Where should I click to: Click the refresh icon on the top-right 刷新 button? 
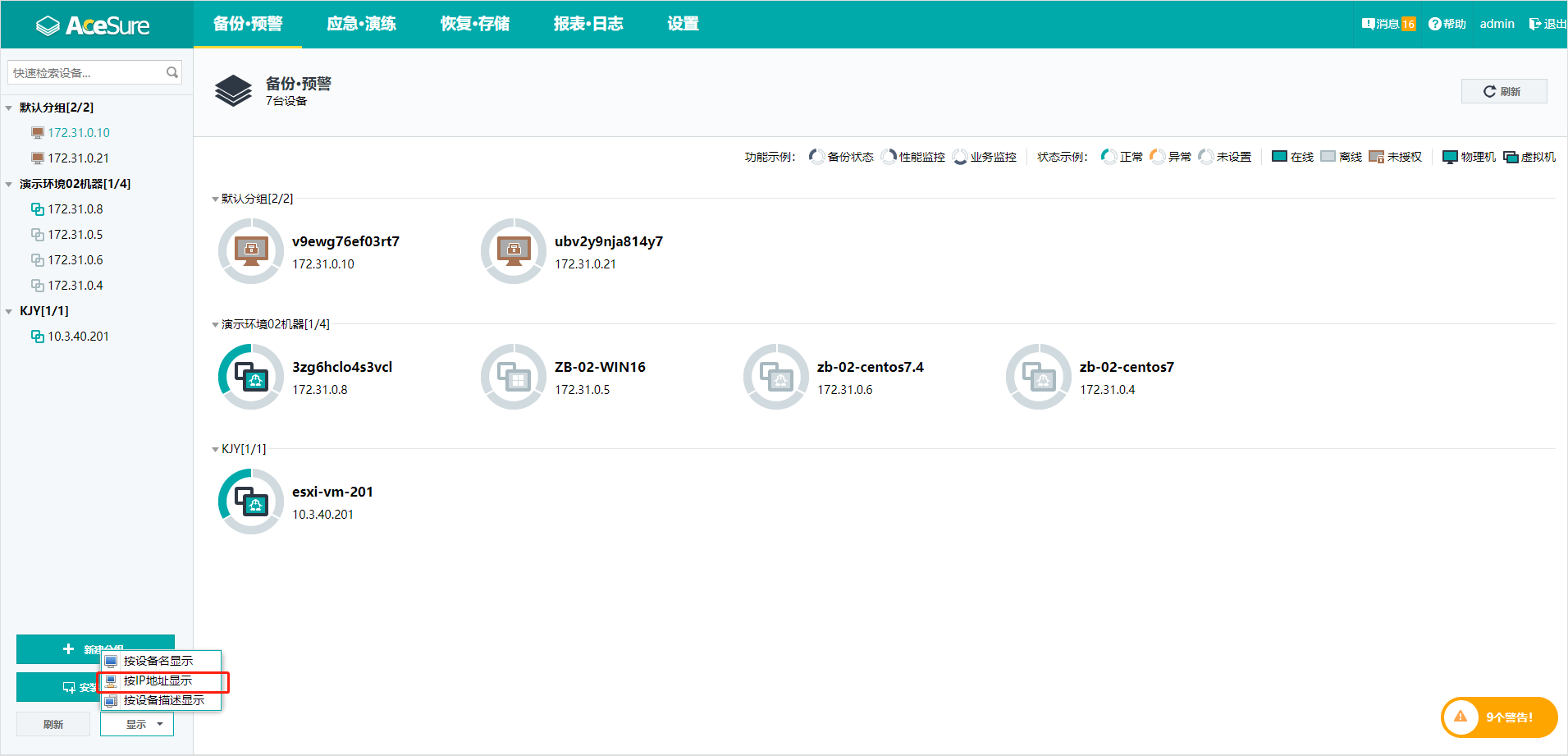[1490, 90]
